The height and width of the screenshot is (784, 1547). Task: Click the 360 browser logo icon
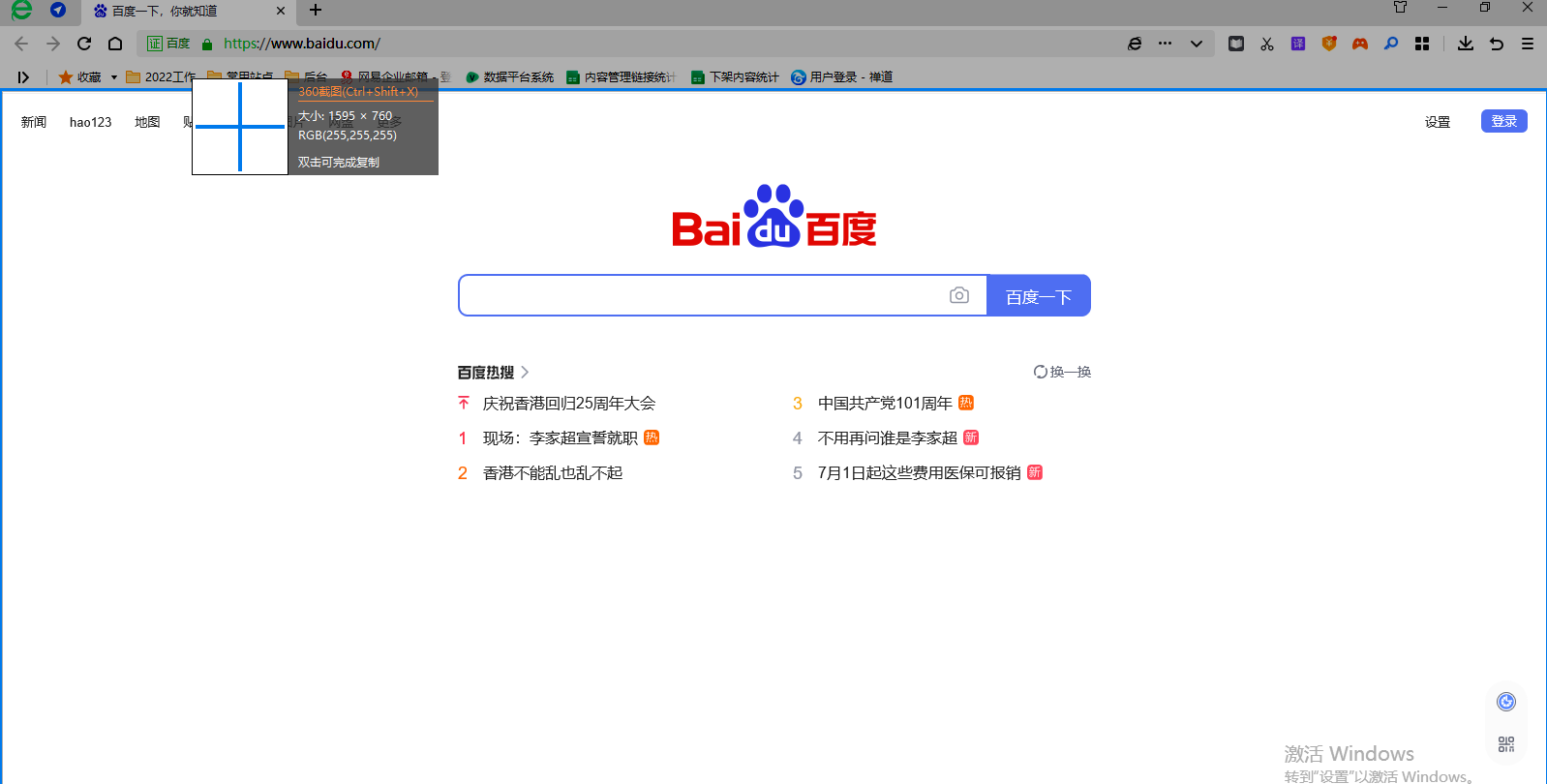21,10
